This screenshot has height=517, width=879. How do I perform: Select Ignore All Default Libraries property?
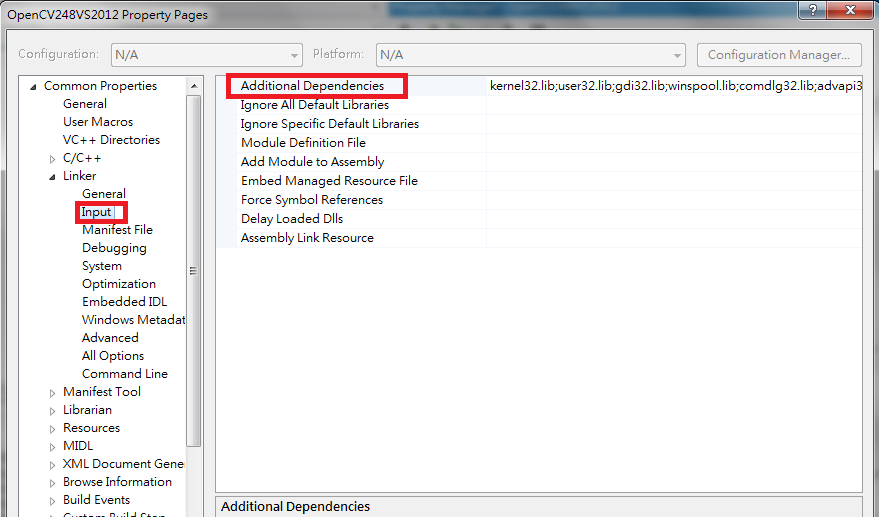(314, 105)
